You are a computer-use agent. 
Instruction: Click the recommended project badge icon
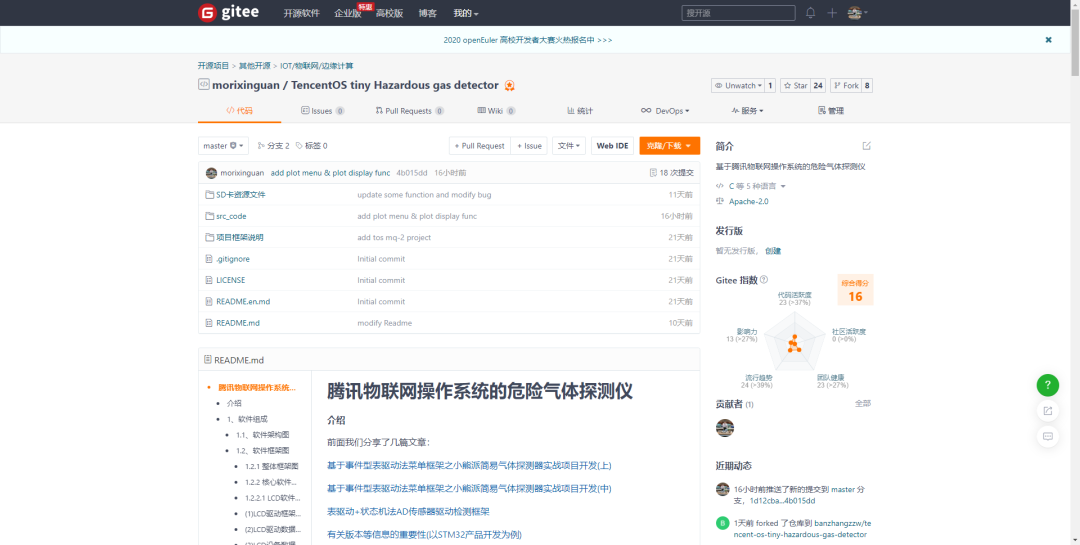tap(509, 86)
